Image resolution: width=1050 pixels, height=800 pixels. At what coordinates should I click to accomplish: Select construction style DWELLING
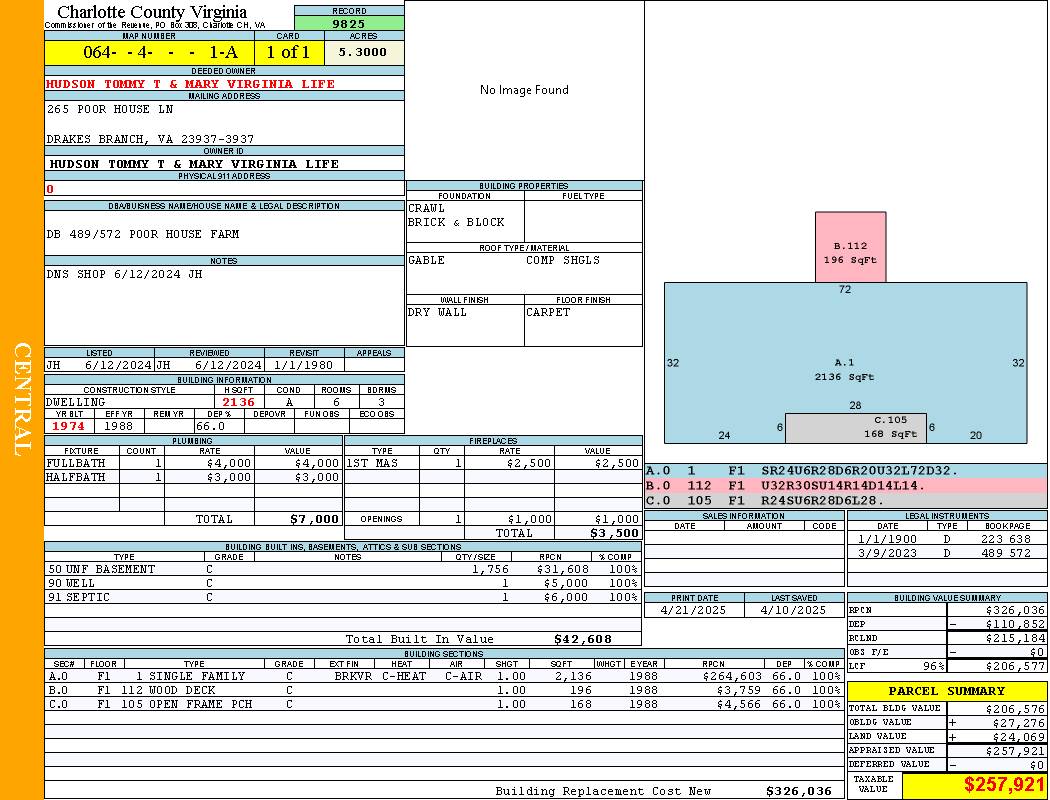(76, 402)
